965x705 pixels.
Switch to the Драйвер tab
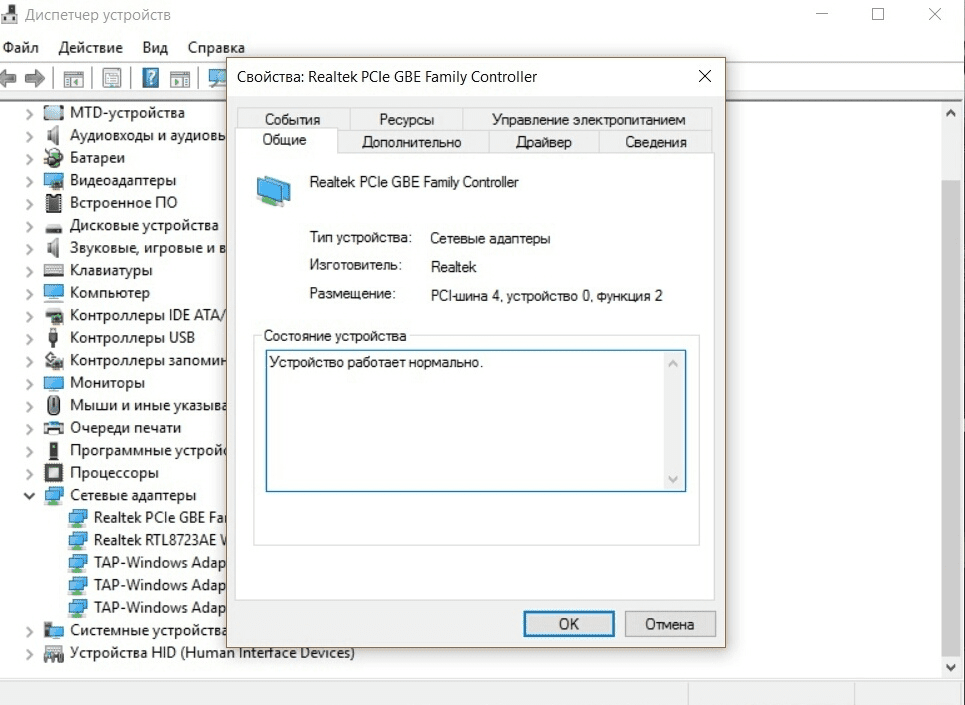(x=543, y=142)
